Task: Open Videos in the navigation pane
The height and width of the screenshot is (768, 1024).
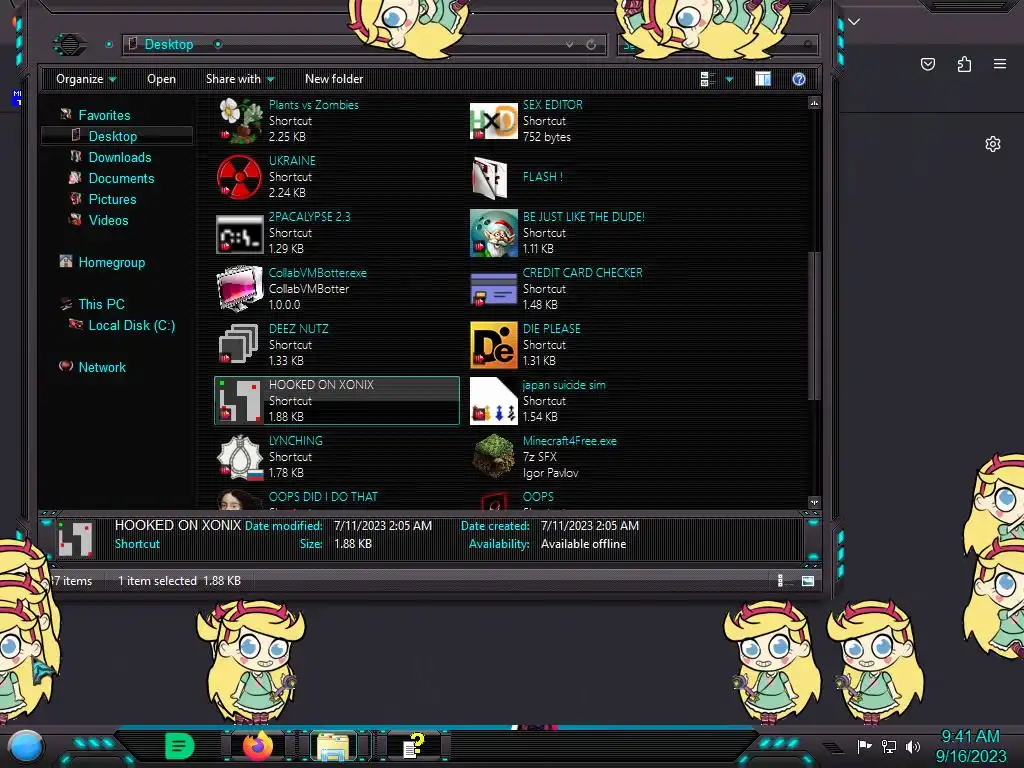Action: (x=108, y=220)
